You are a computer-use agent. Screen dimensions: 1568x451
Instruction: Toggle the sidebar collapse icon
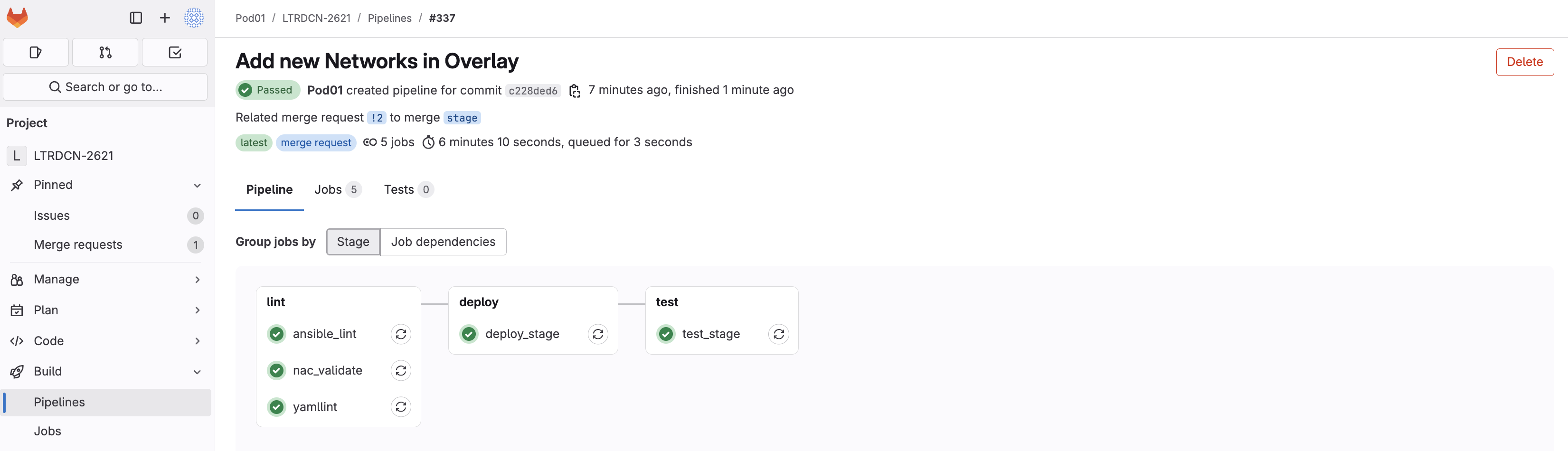point(136,18)
